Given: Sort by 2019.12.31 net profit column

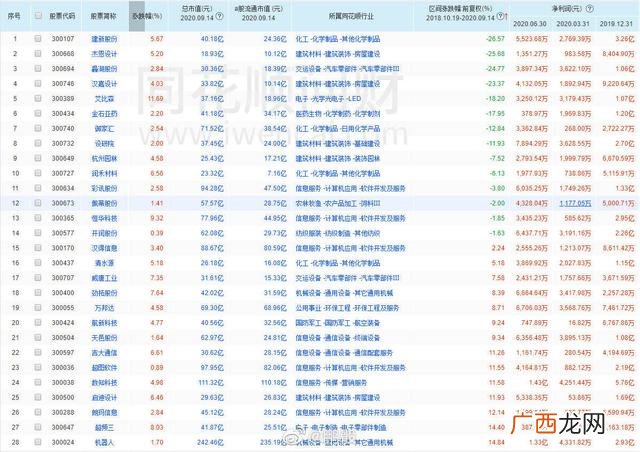Looking at the screenshot, I should (616, 24).
